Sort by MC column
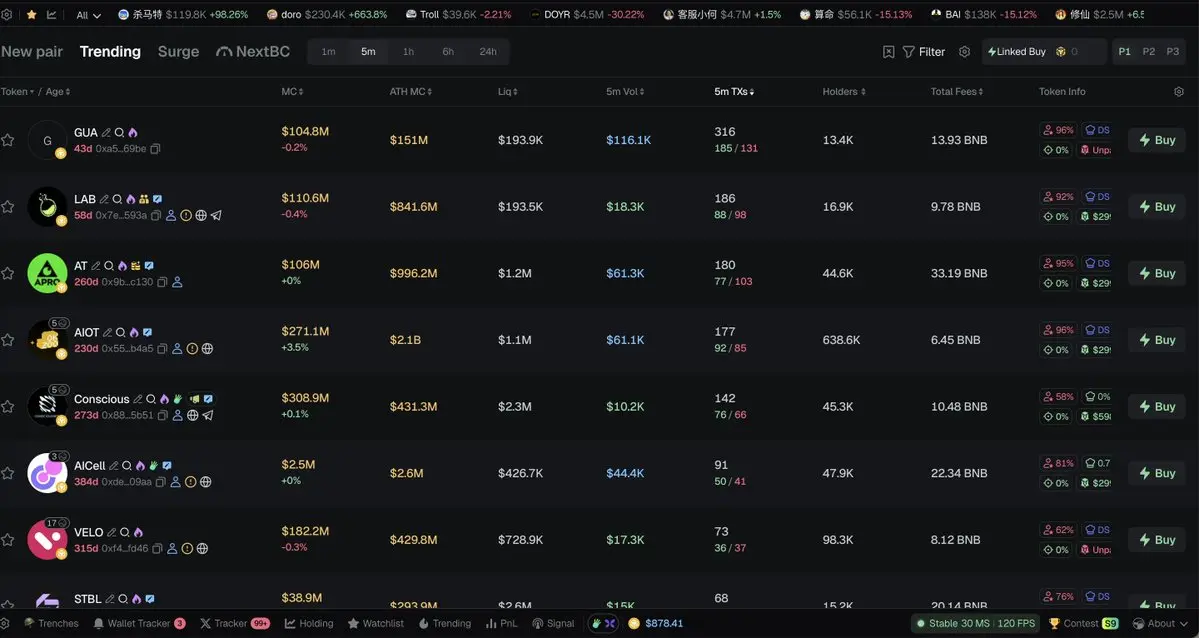The width and height of the screenshot is (1199, 638). click(x=292, y=91)
